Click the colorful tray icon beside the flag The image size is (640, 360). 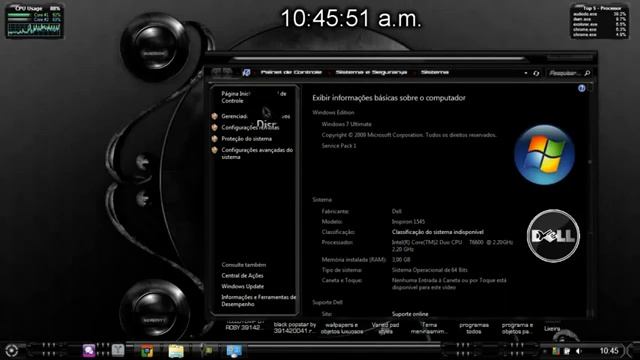click(x=556, y=351)
